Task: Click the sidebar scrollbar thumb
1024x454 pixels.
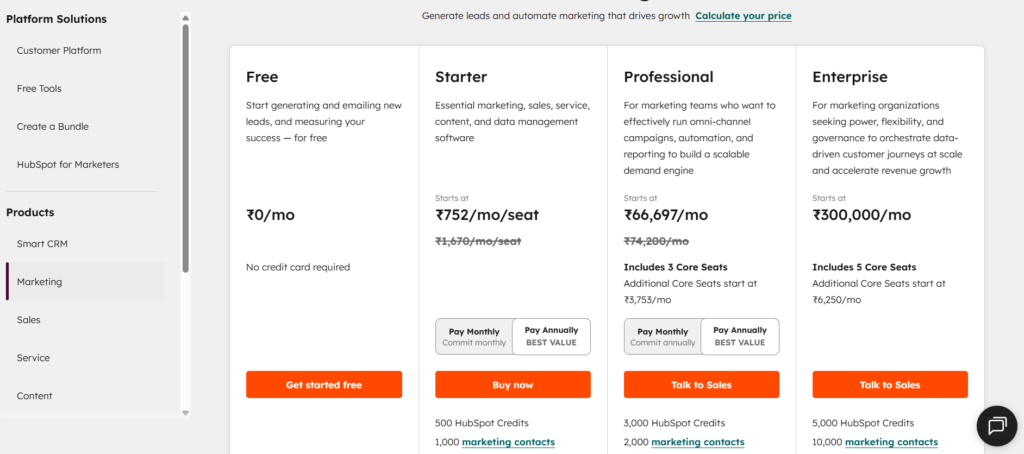Action: (x=185, y=148)
